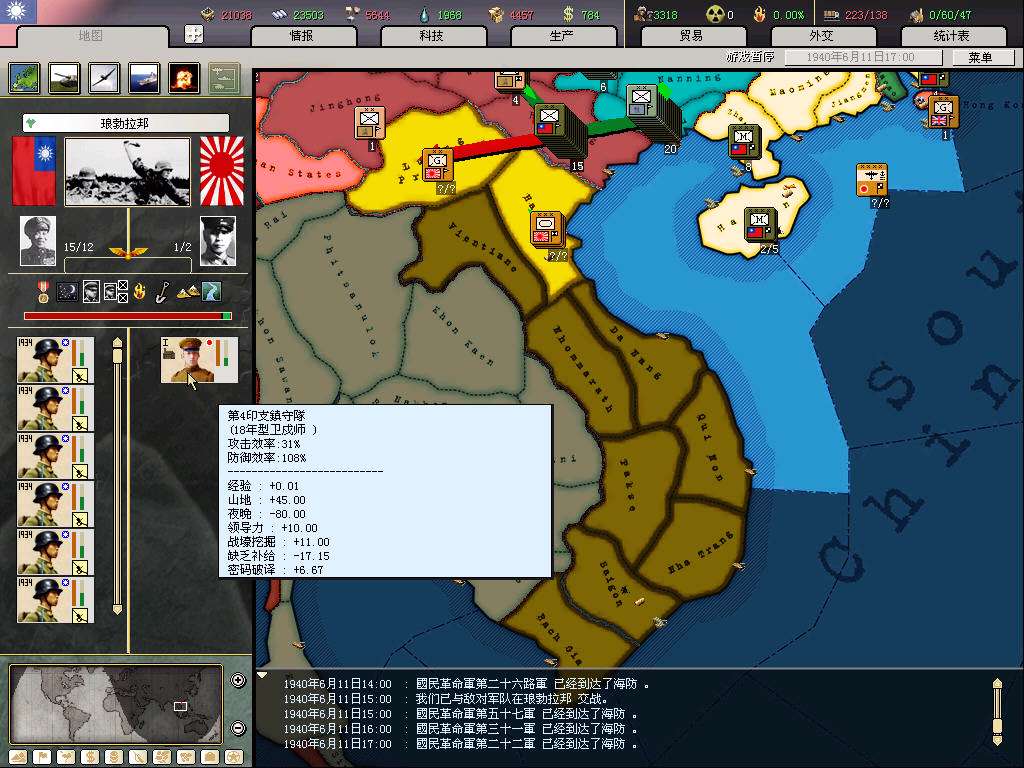Screen dimensions: 1024x768
Task: Click the river crossing modifier icon
Action: coord(212,292)
